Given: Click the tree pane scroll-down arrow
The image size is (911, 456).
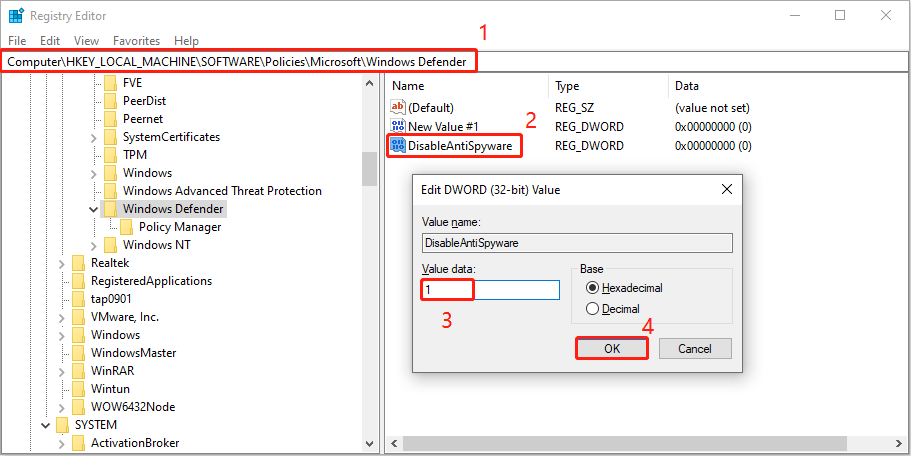Looking at the screenshot, I should [x=370, y=443].
